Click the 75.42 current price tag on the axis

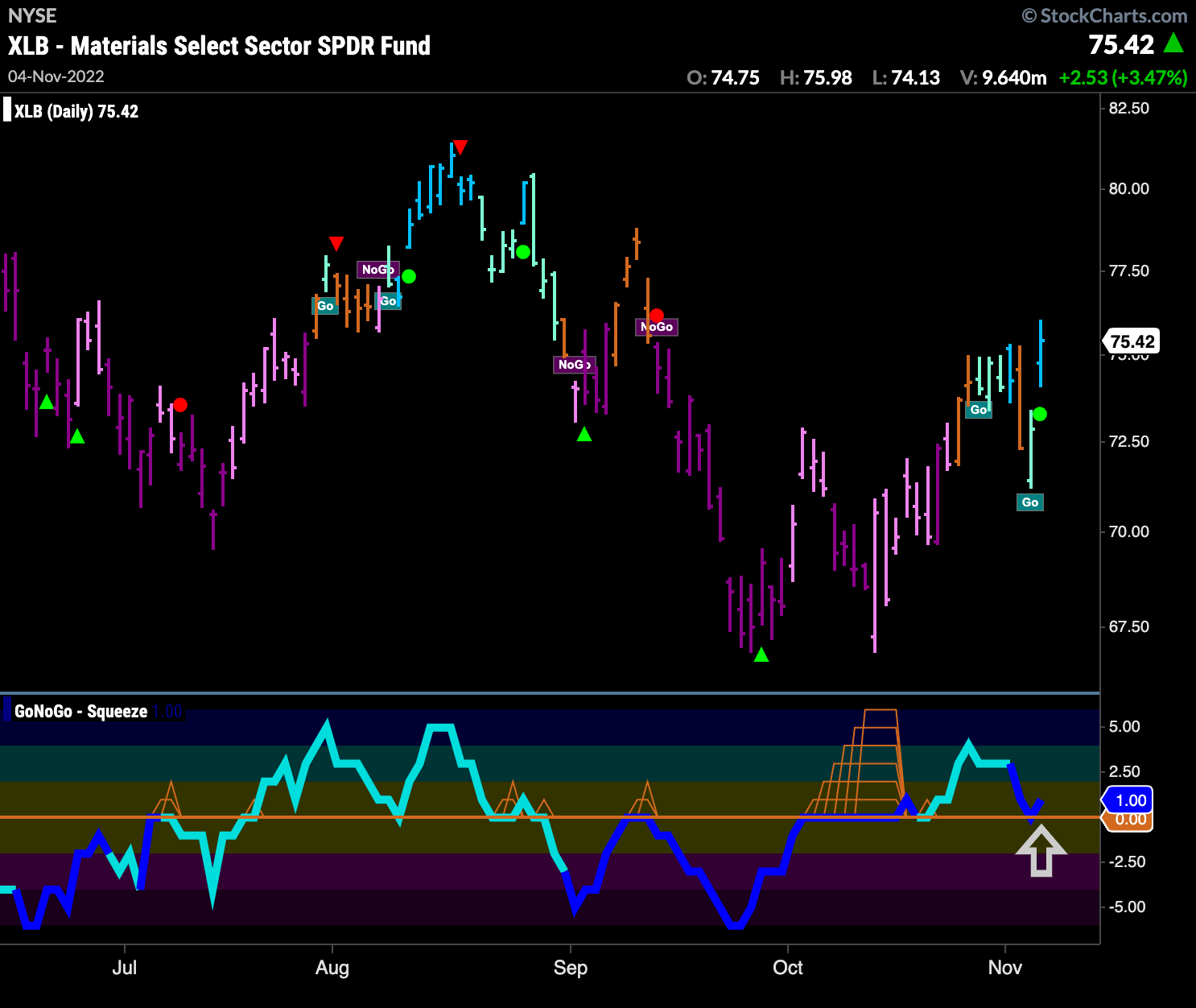coord(1131,341)
